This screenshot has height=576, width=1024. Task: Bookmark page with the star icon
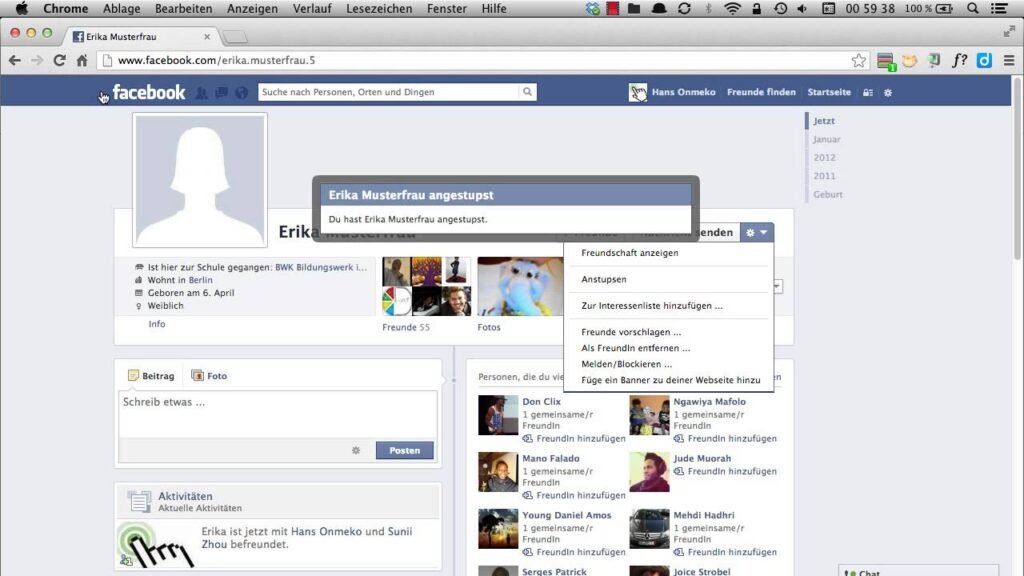click(858, 60)
